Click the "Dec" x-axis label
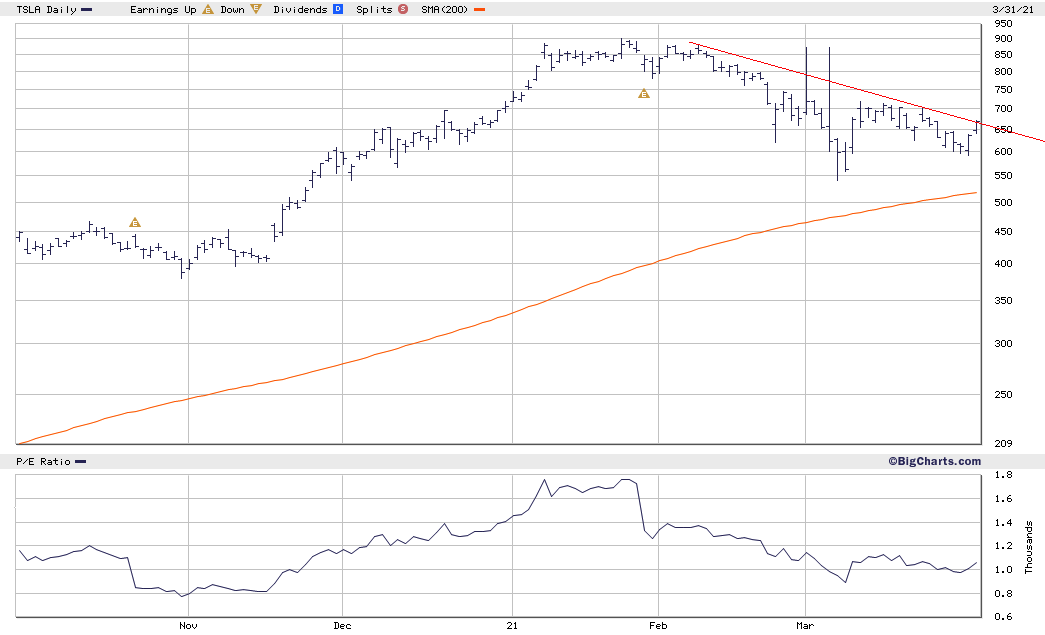The width and height of the screenshot is (1045, 635). 342,625
